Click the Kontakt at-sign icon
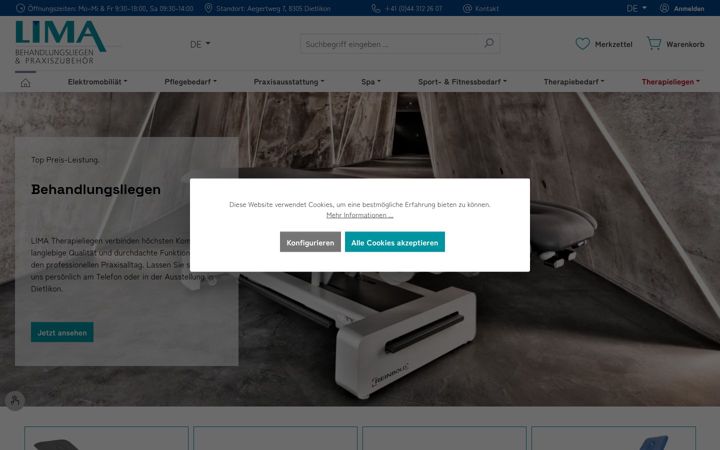 point(467,8)
